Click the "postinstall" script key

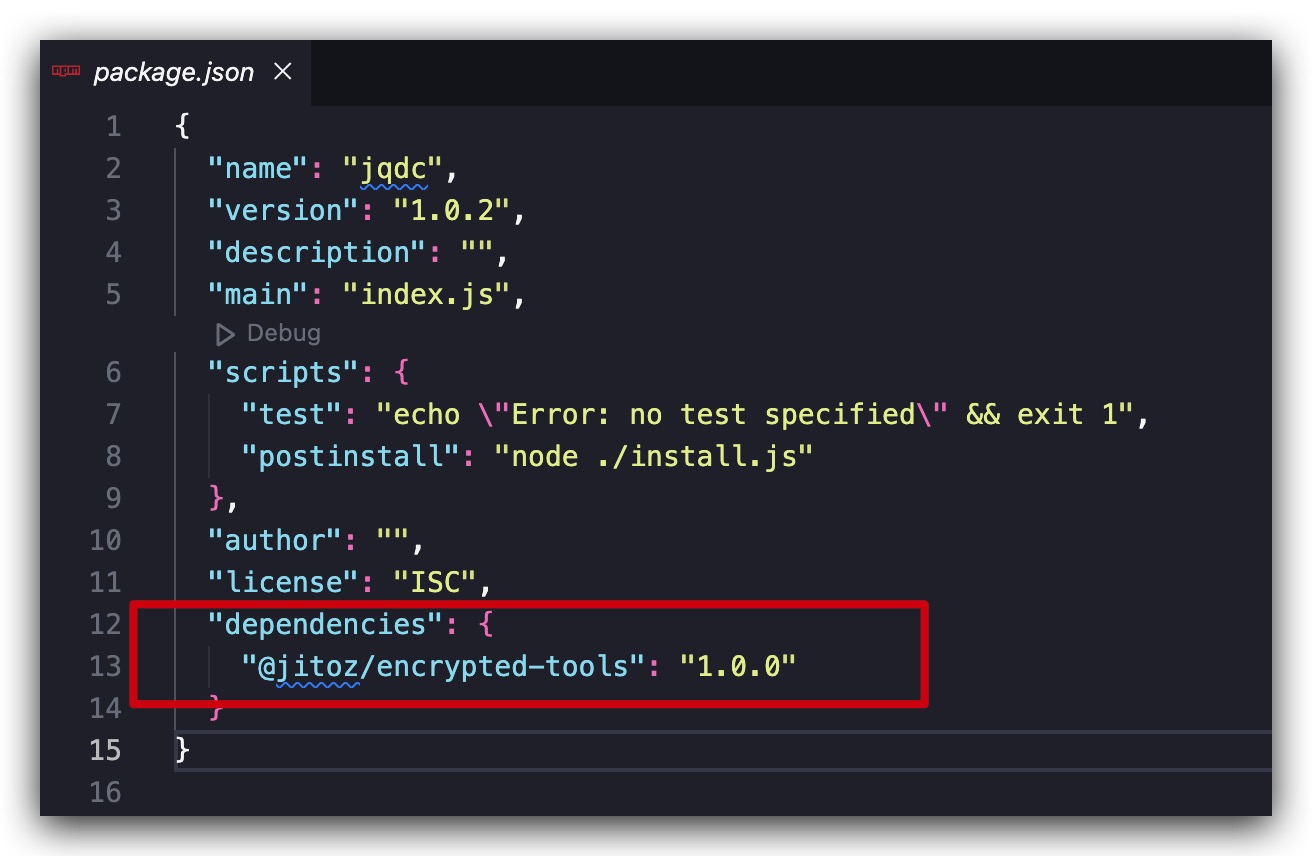pos(351,457)
